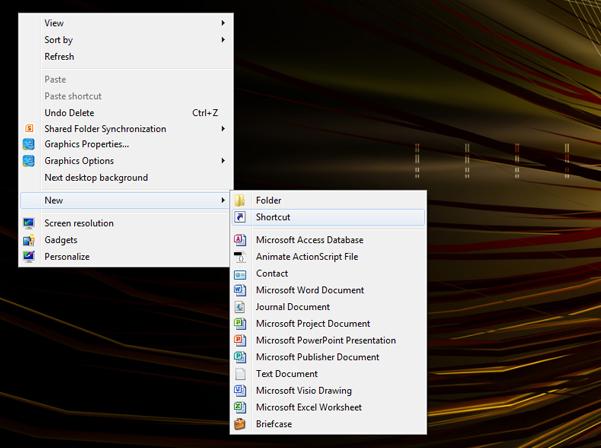This screenshot has height=448, width=601.
Task: Expand Shared Folder Synchronization submenu arrow
Action: (x=223, y=129)
